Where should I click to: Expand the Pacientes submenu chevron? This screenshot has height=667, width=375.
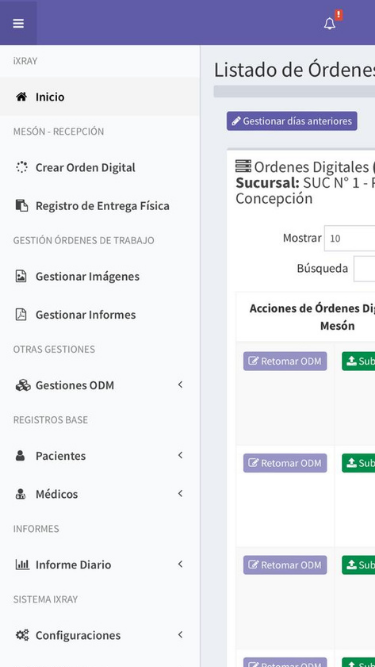tap(180, 455)
